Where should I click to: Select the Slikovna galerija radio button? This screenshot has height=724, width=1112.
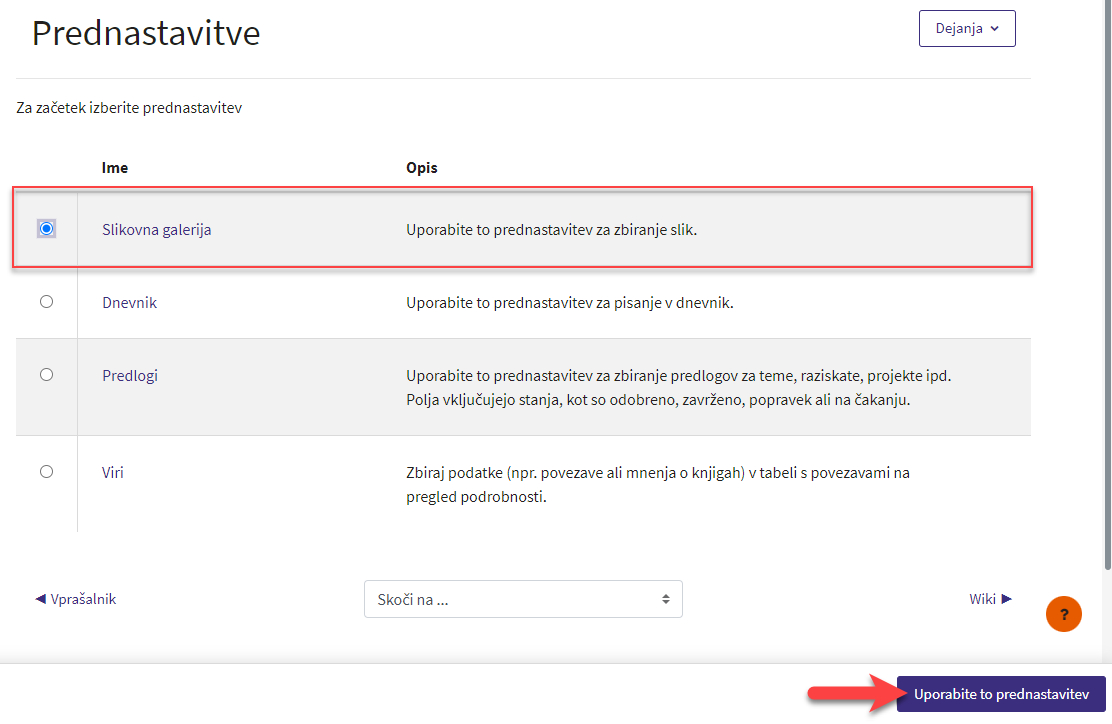[46, 229]
